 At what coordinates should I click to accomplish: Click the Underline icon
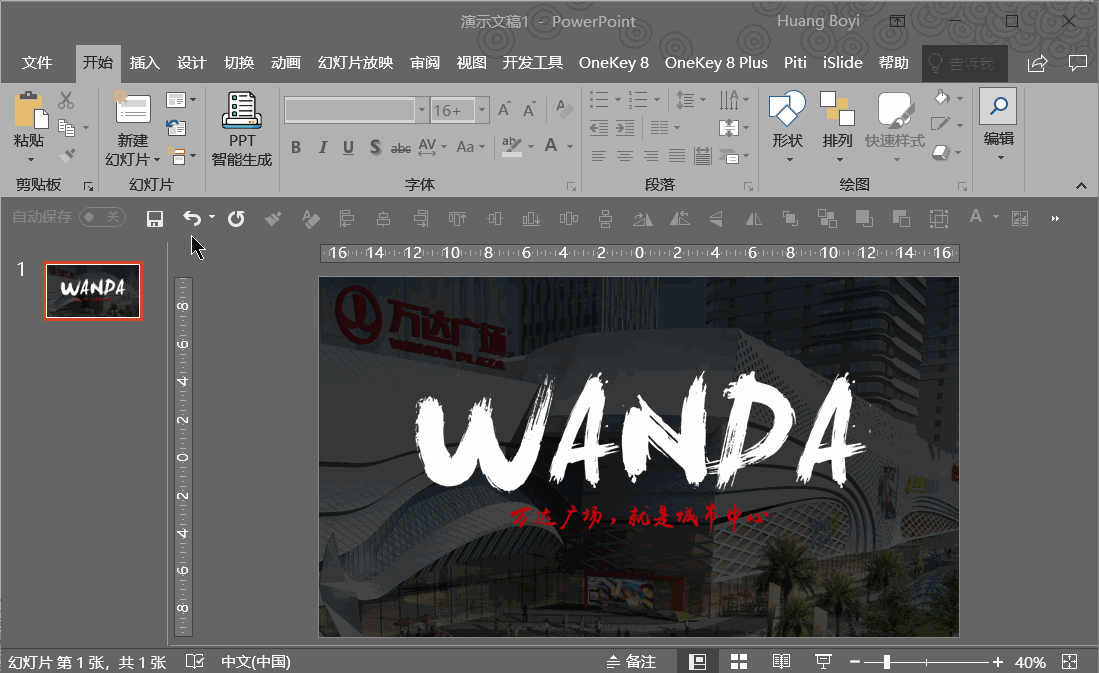tap(347, 146)
